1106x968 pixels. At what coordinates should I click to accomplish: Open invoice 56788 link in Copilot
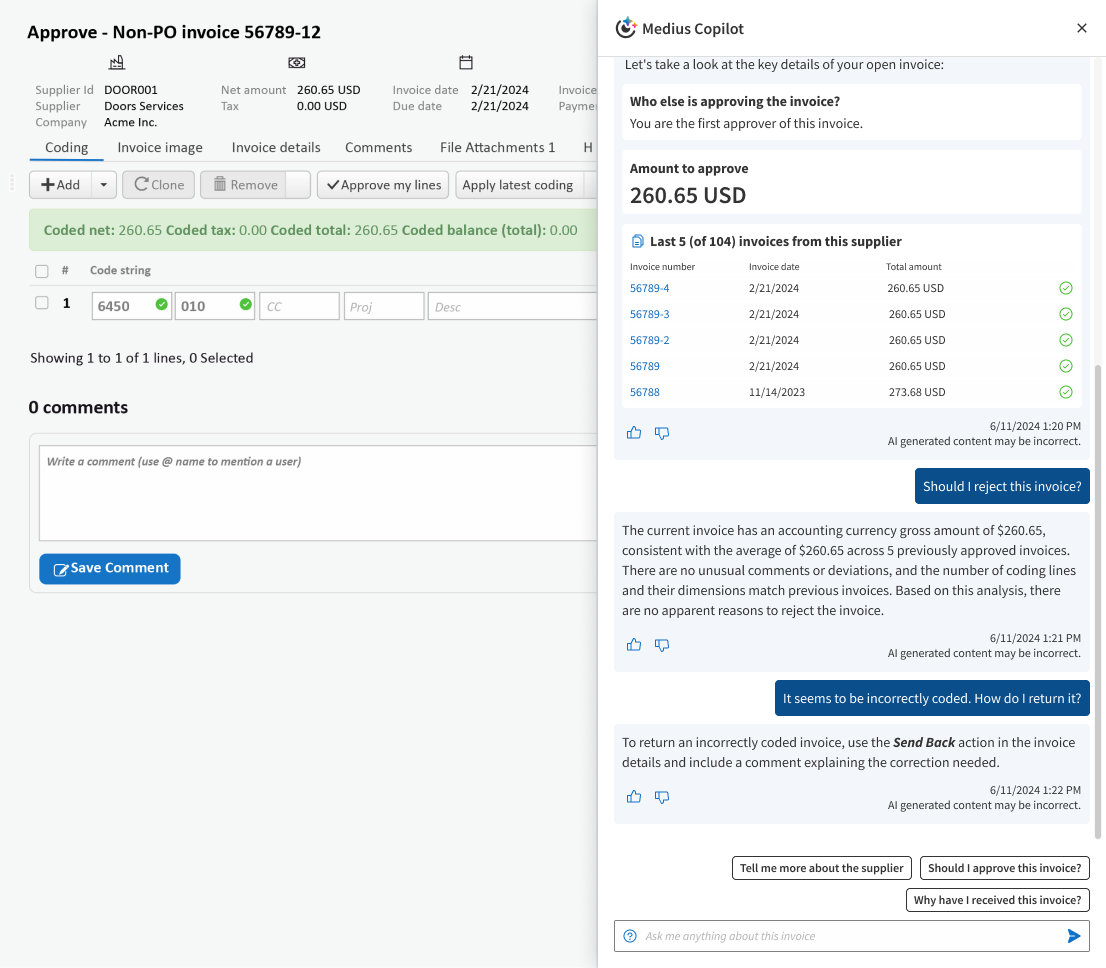[x=645, y=392]
